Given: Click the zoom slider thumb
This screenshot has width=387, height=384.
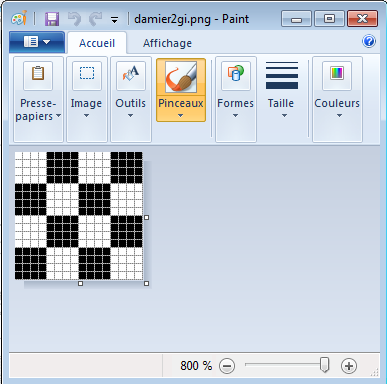Looking at the screenshot, I should pyautogui.click(x=324, y=365).
